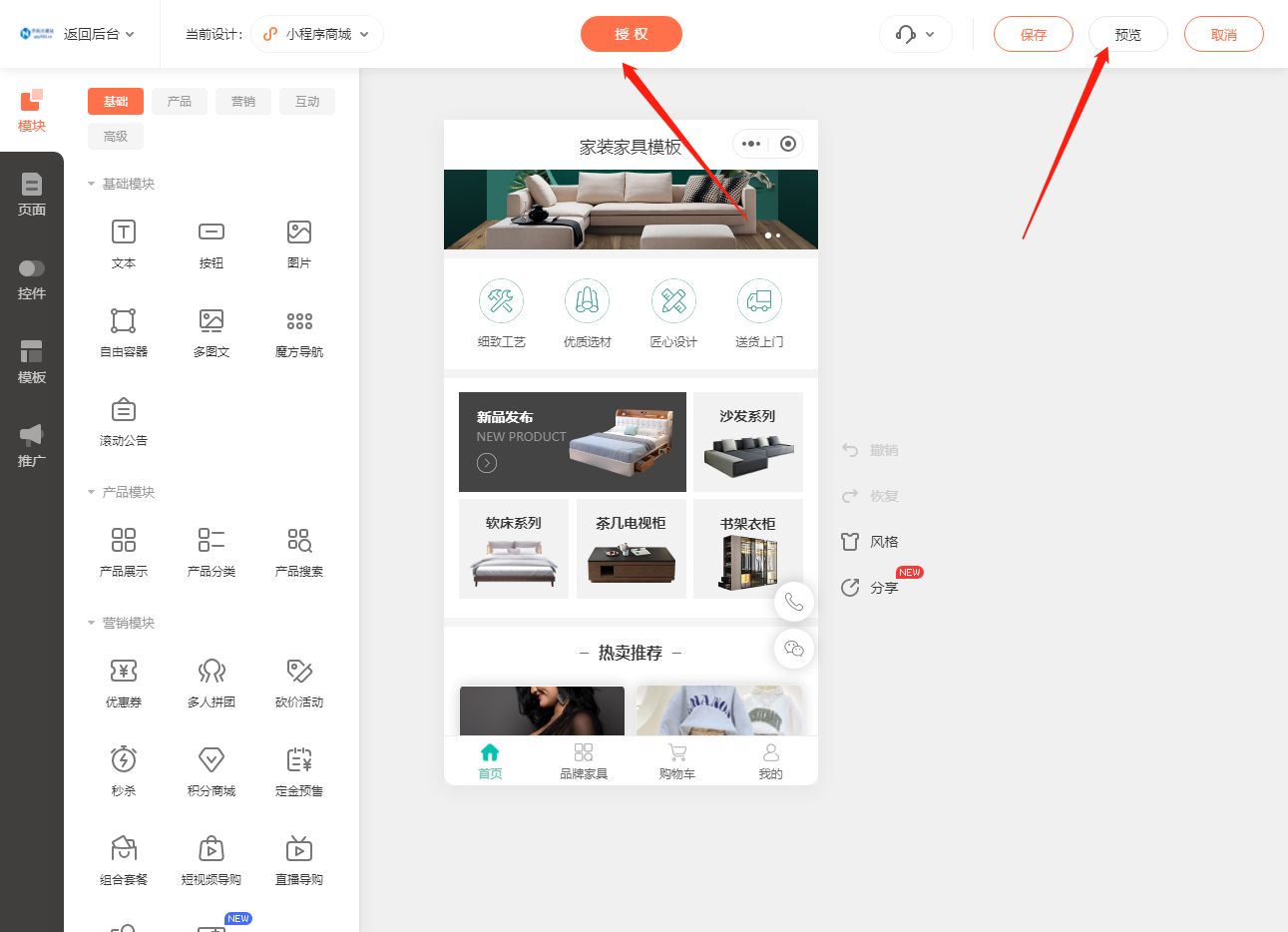Switch to the 营销 module tab
Image resolution: width=1288 pixels, height=932 pixels.
[x=243, y=101]
